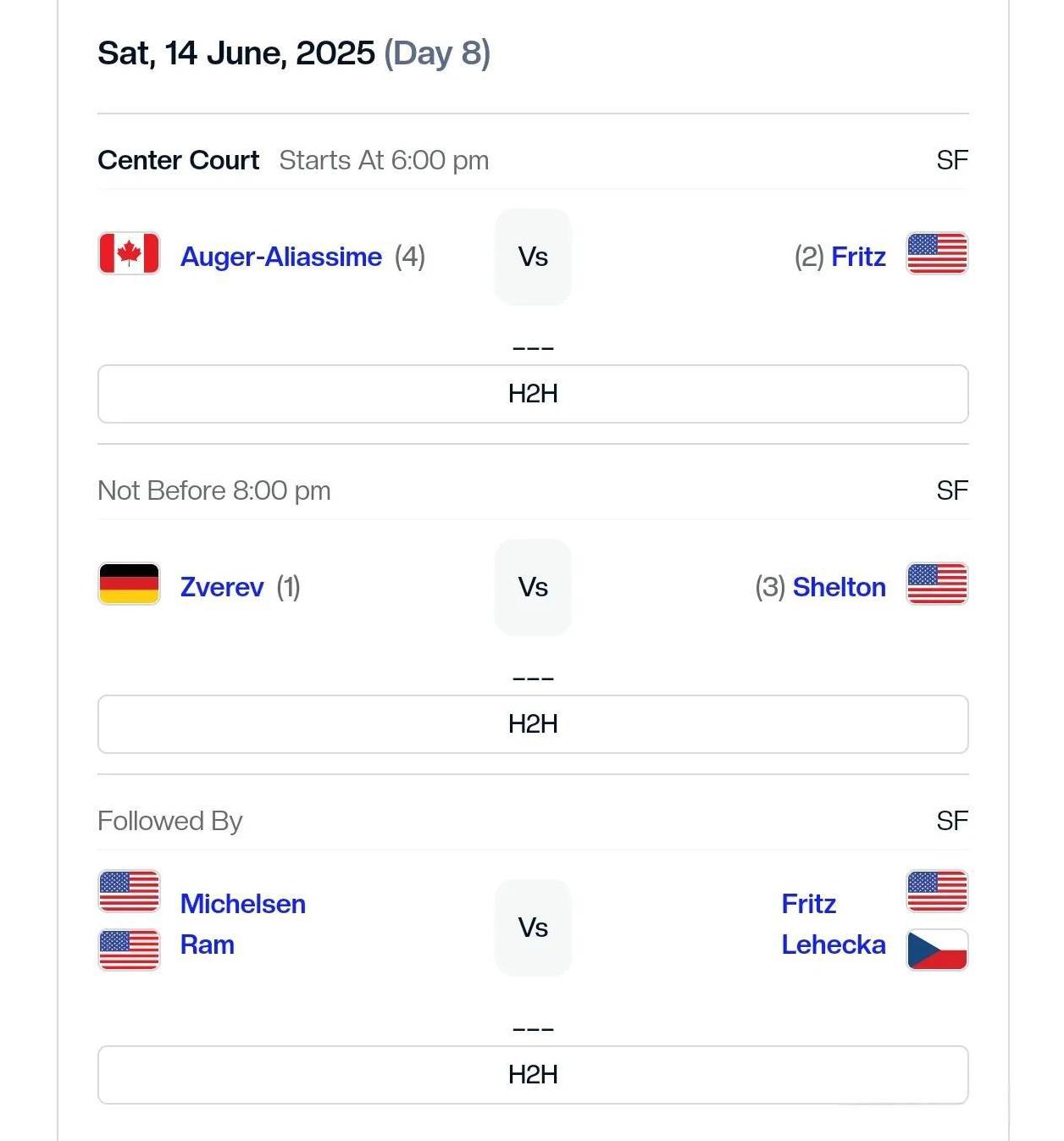Image resolution: width=1064 pixels, height=1141 pixels.
Task: Click the Vs badge in Zverev match
Action: (x=533, y=587)
